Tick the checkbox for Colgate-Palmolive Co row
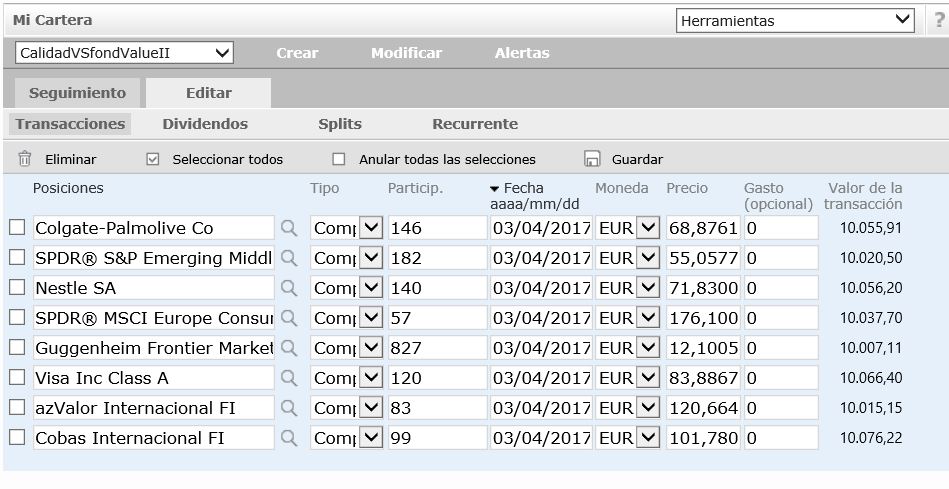This screenshot has width=949, height=489. (17, 228)
